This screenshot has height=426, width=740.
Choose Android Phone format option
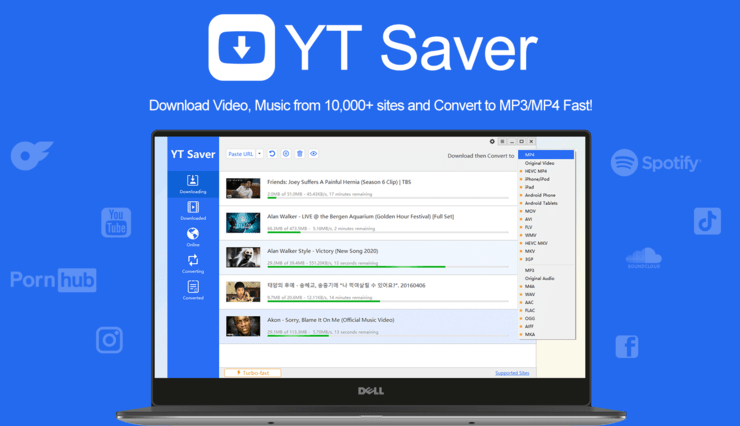(540, 195)
